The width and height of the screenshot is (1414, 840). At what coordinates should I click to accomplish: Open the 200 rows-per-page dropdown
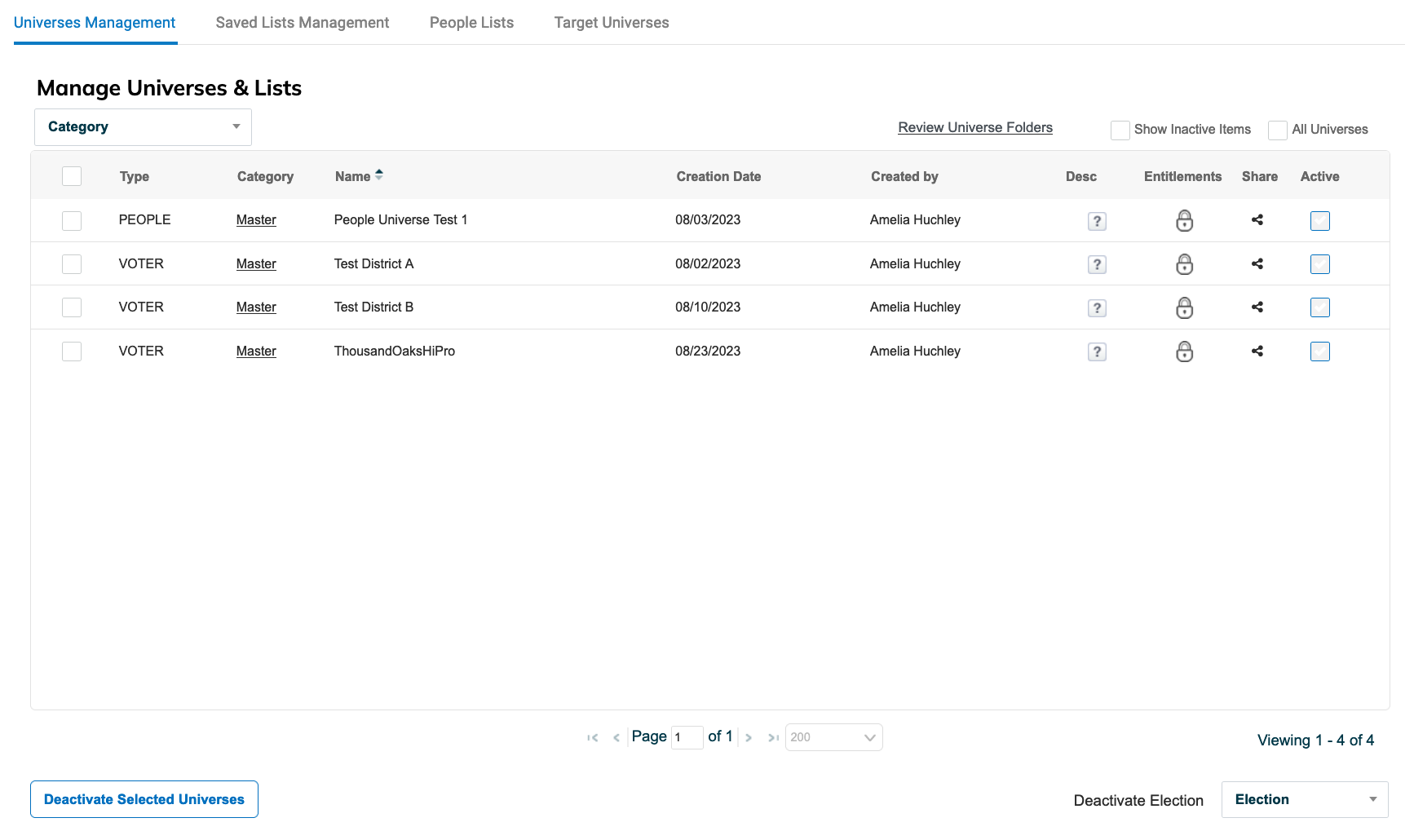833,737
